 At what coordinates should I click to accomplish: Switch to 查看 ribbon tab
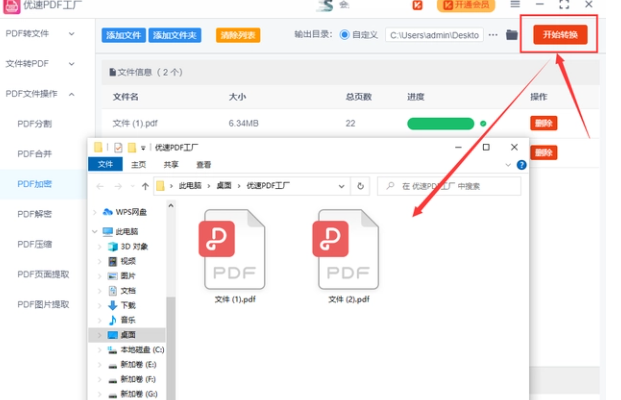tap(204, 164)
